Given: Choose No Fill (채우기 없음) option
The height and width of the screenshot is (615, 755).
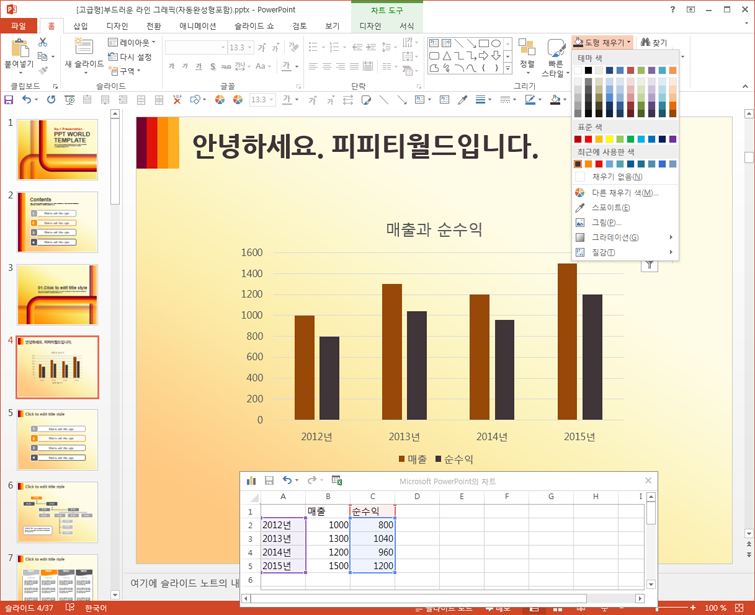Looking at the screenshot, I should (625, 177).
